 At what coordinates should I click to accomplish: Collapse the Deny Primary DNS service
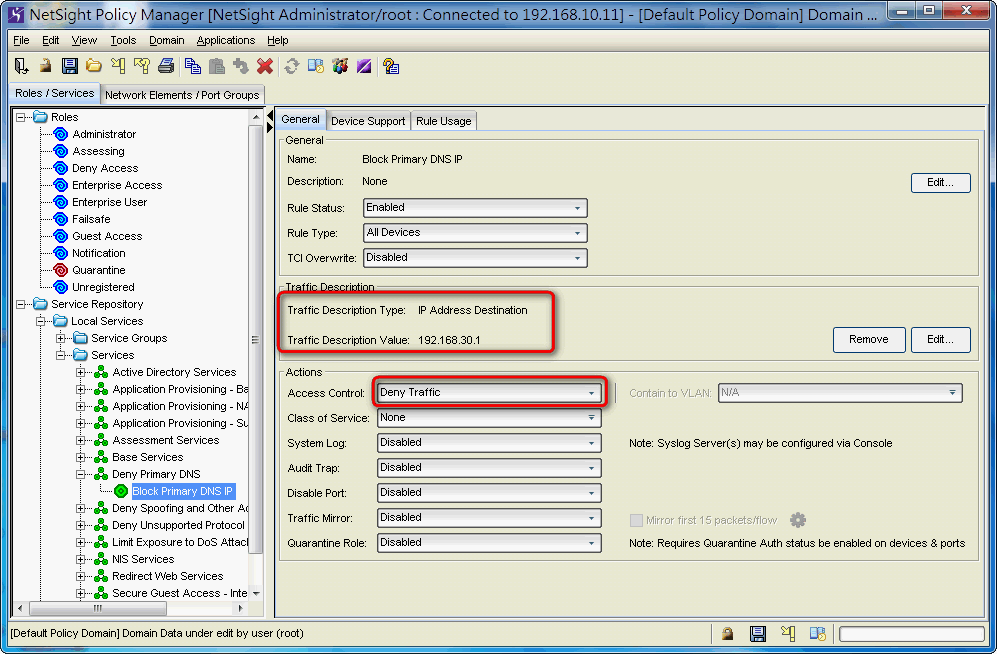coord(81,474)
